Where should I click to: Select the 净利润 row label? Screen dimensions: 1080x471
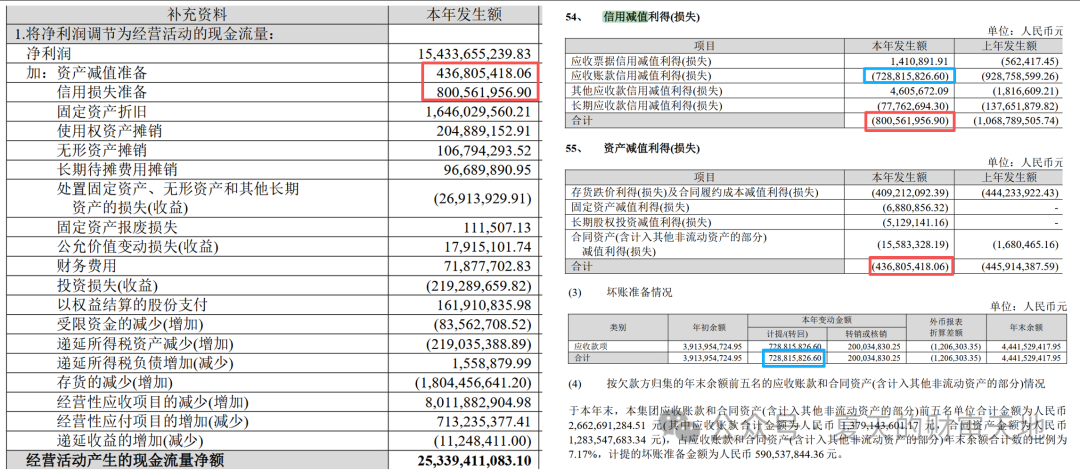tap(48, 53)
